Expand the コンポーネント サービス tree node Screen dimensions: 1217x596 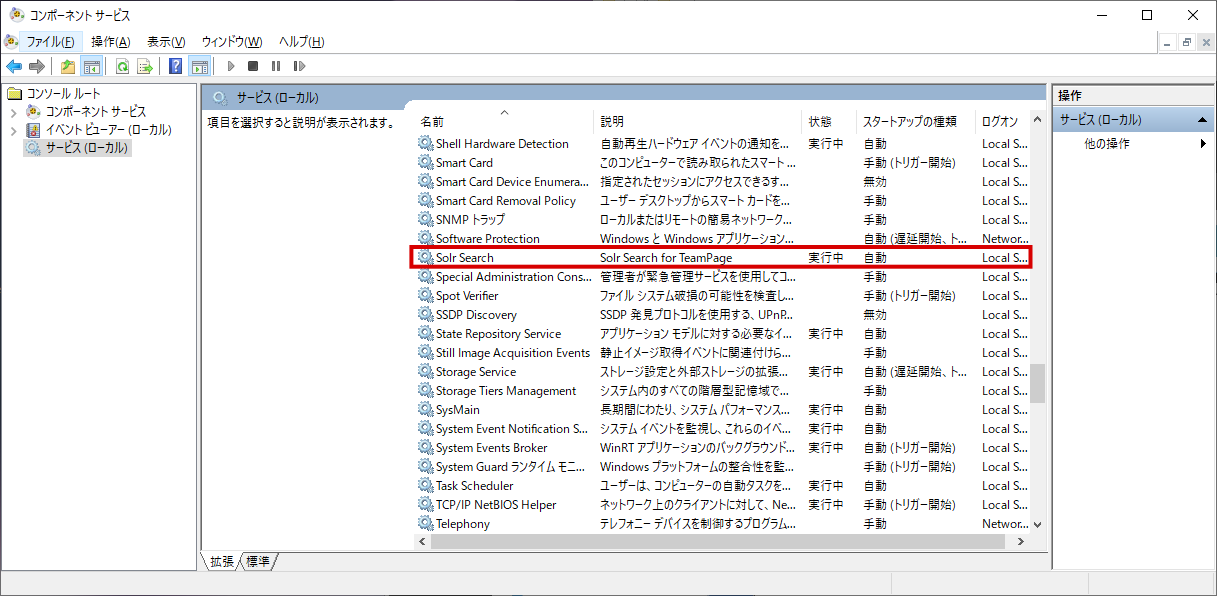point(13,112)
